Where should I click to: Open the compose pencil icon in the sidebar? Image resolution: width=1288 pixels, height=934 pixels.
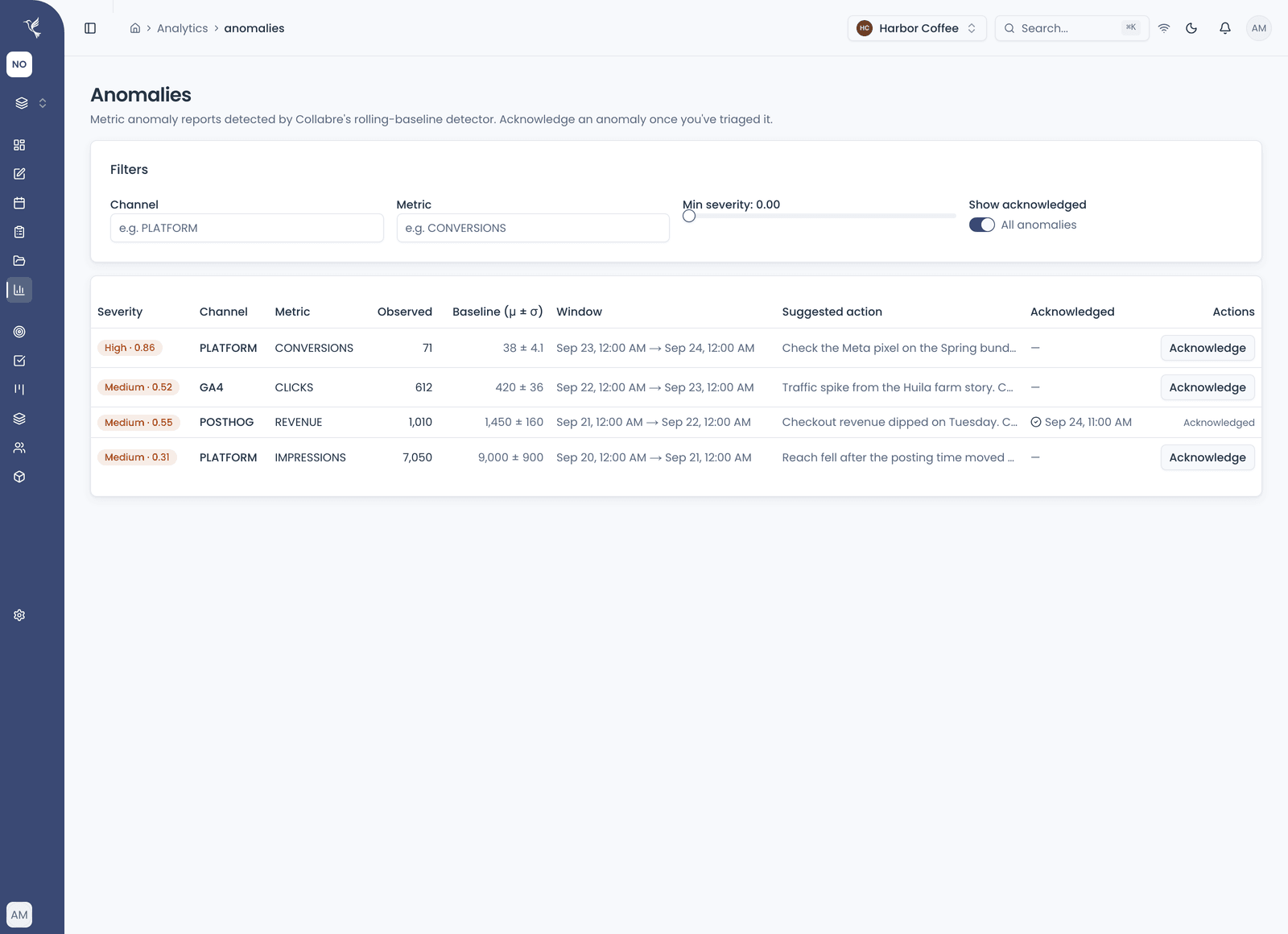click(19, 174)
